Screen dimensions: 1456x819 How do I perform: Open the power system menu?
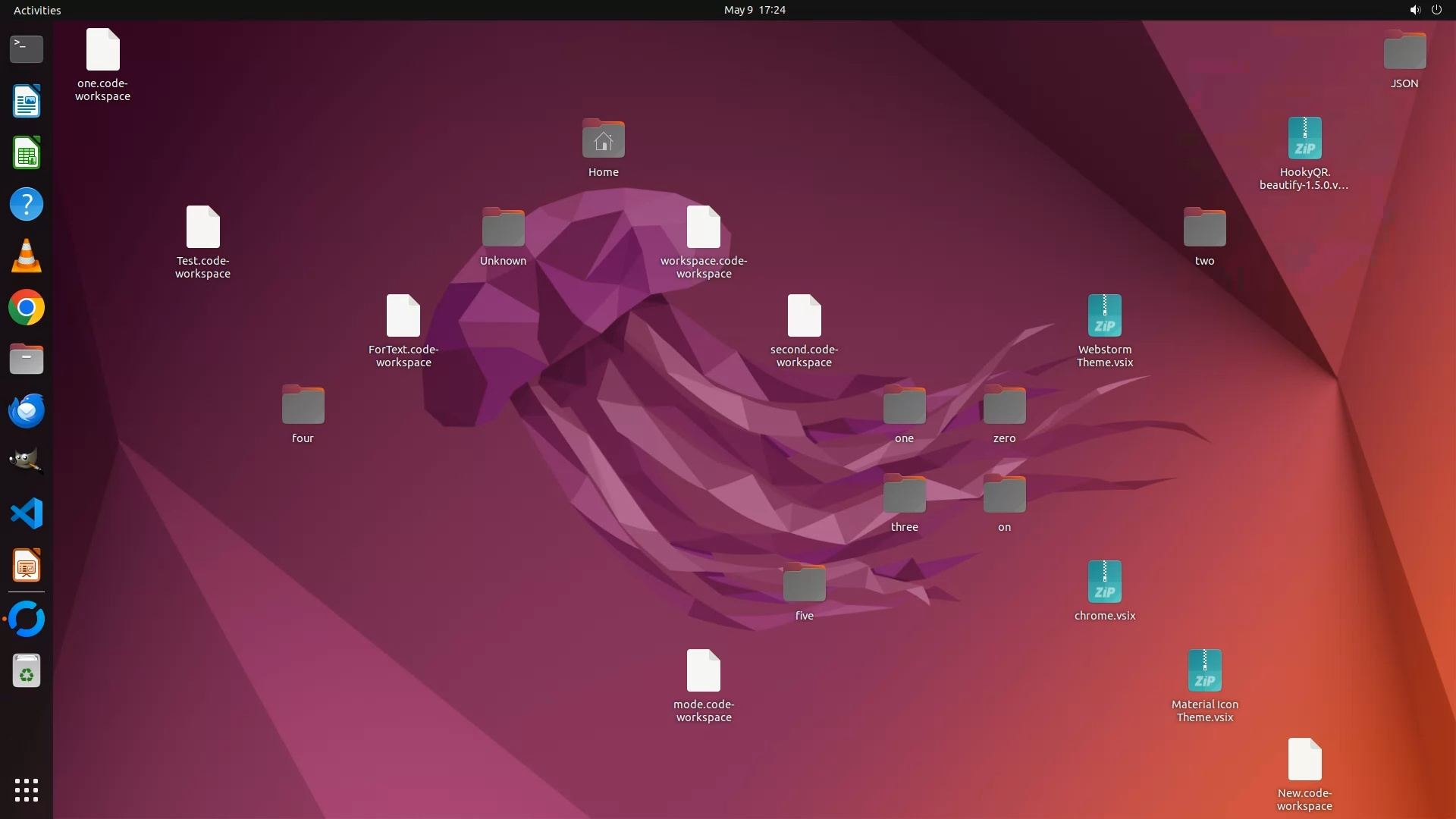pyautogui.click(x=1436, y=10)
